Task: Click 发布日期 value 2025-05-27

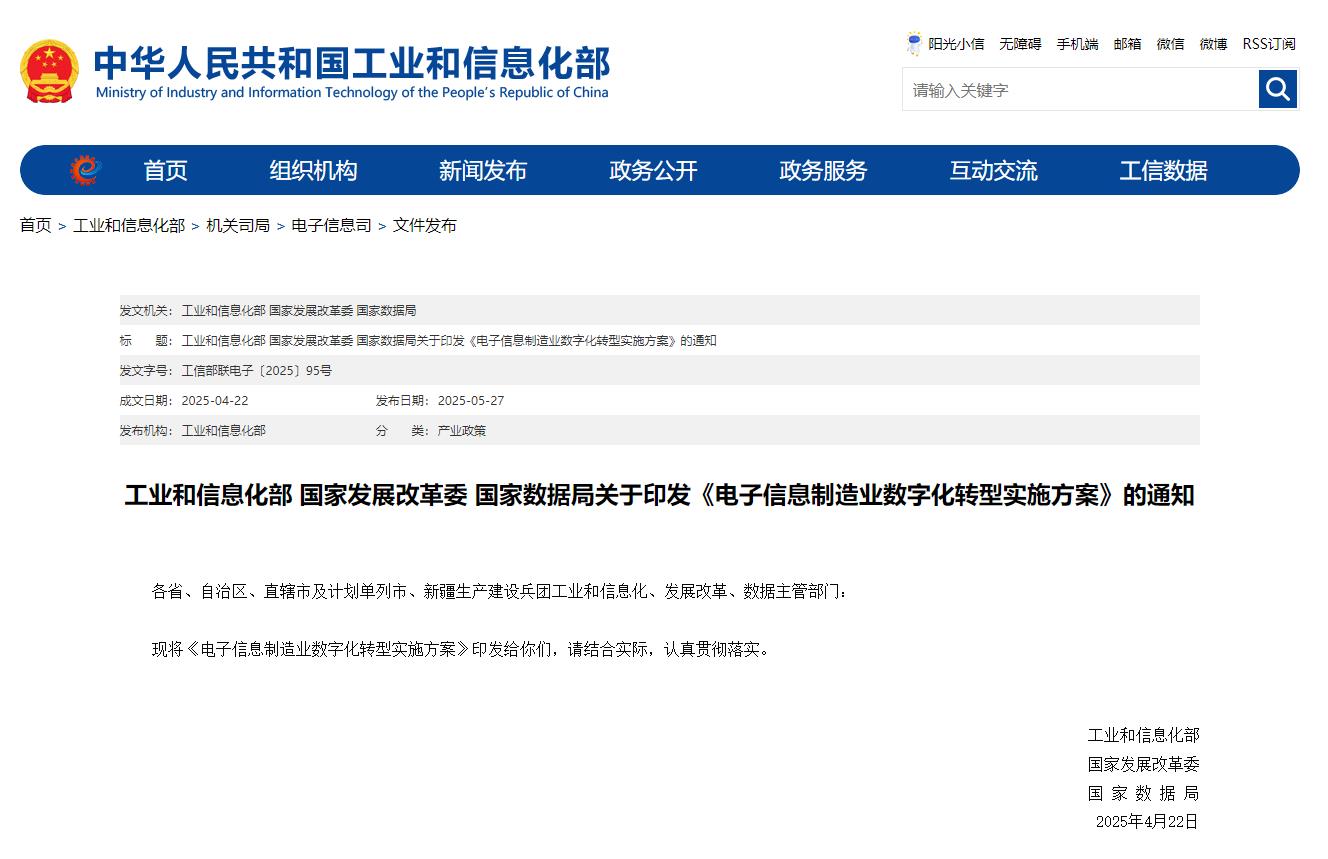Action: point(471,401)
